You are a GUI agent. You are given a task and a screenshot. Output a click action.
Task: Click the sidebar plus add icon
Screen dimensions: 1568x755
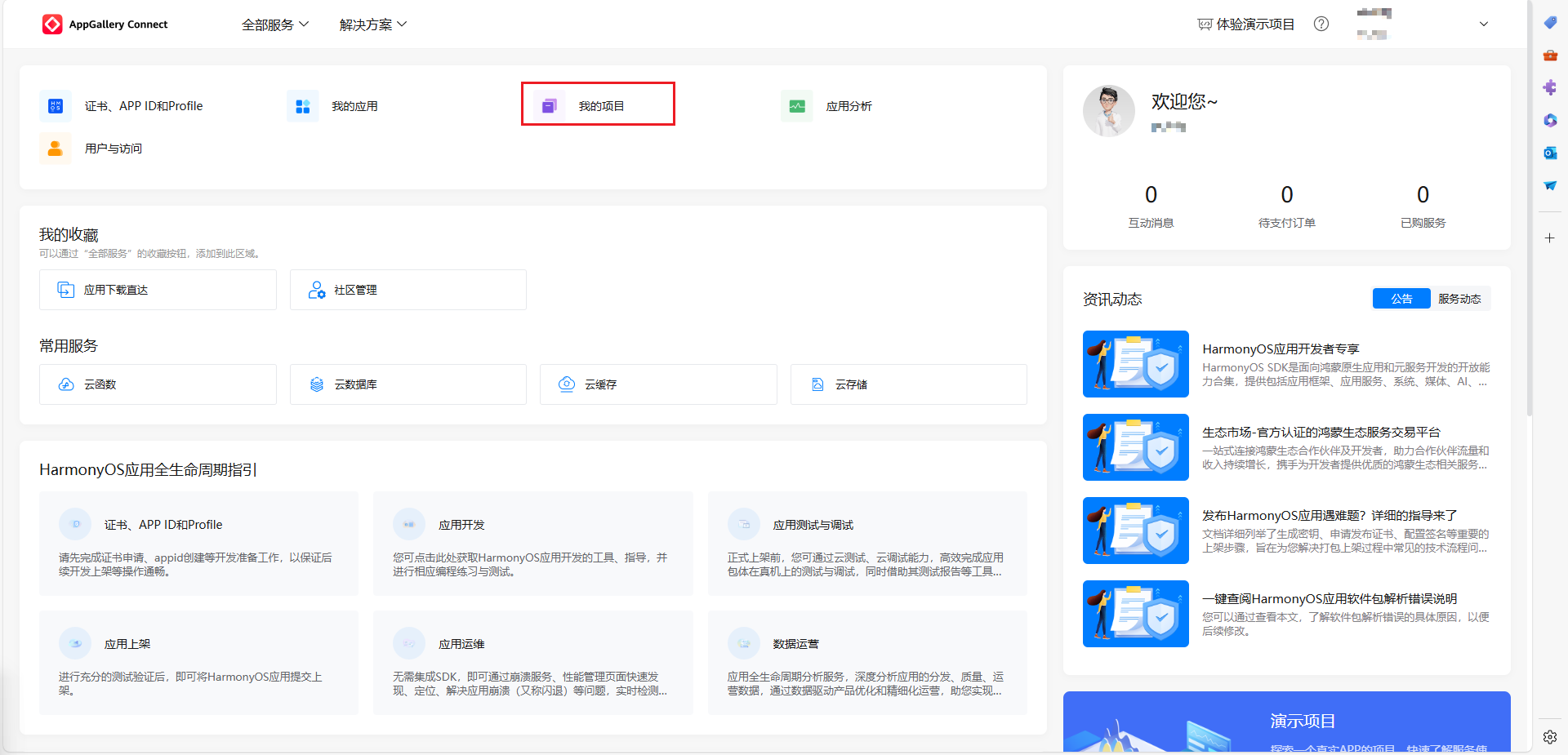click(1550, 238)
